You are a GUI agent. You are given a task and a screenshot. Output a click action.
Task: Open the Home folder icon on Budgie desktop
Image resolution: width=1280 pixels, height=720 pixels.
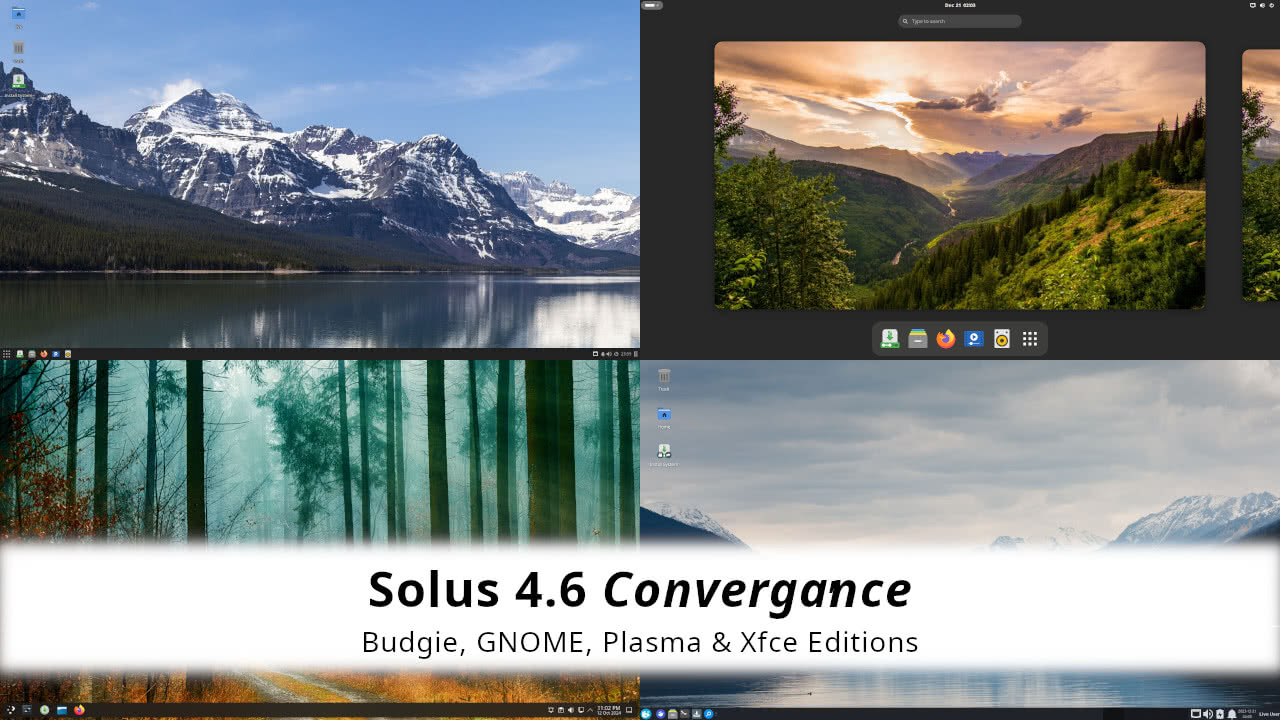tap(18, 14)
